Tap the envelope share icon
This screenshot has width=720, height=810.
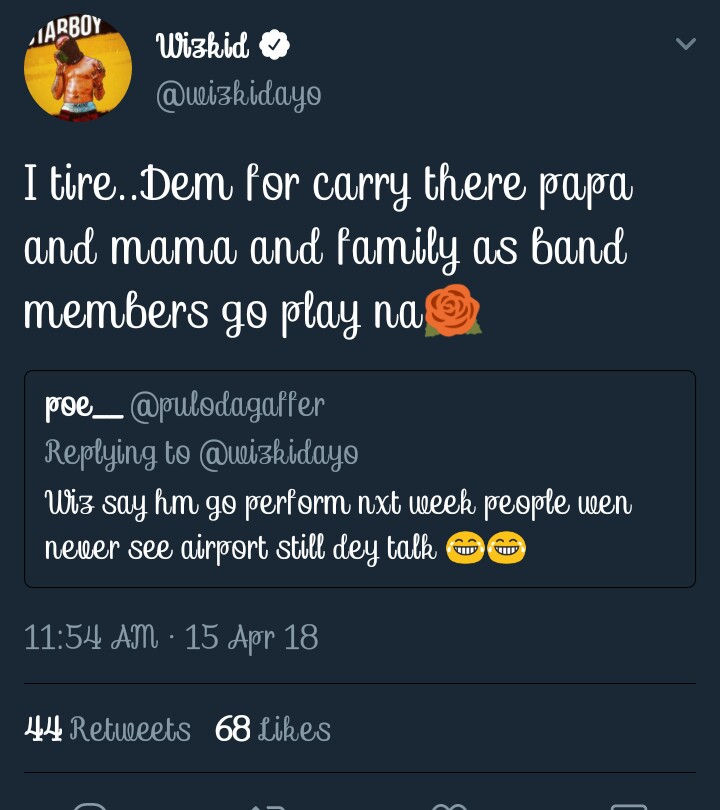(628, 803)
